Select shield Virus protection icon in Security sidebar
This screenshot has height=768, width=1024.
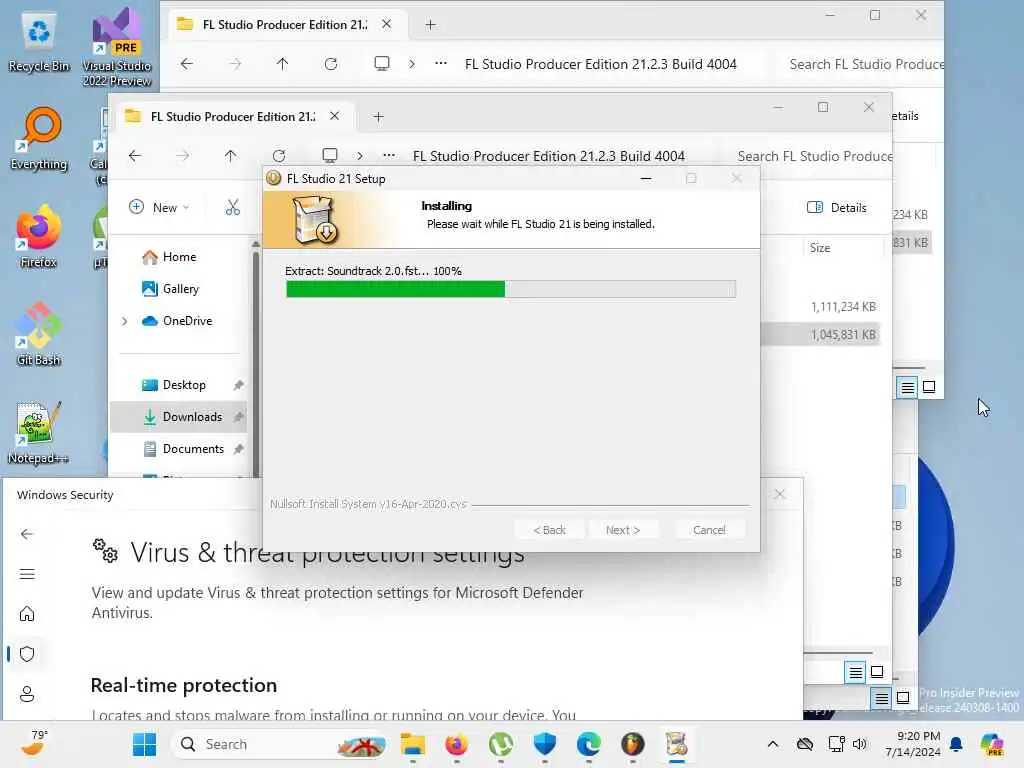pyautogui.click(x=27, y=654)
